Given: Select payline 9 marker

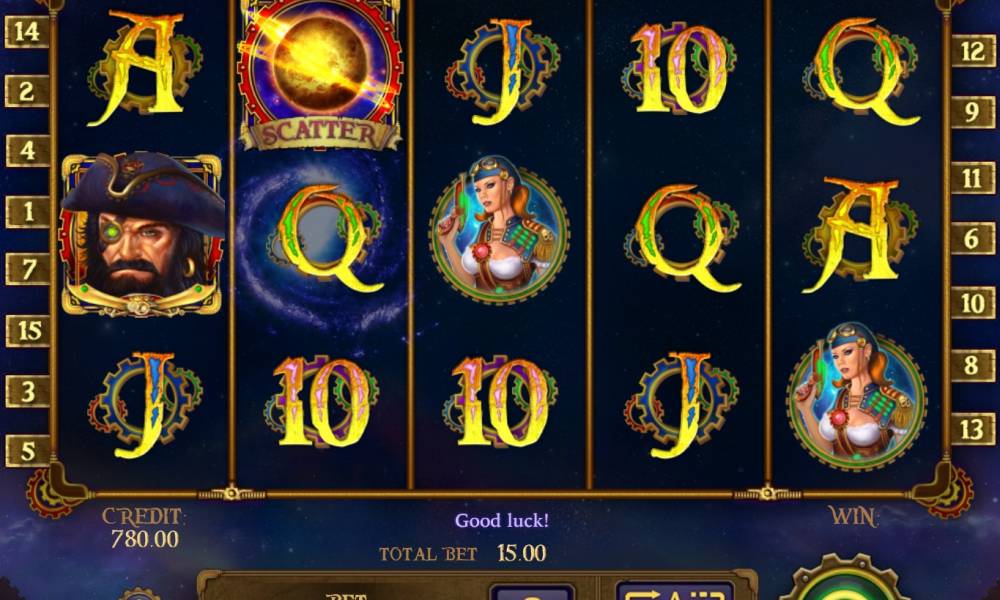Looking at the screenshot, I should [973, 112].
